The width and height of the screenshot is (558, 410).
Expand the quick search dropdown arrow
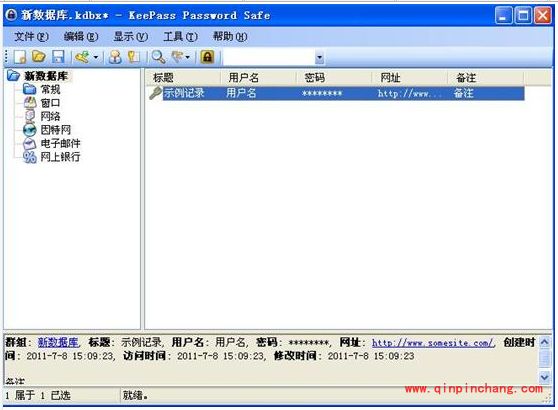coord(319,57)
